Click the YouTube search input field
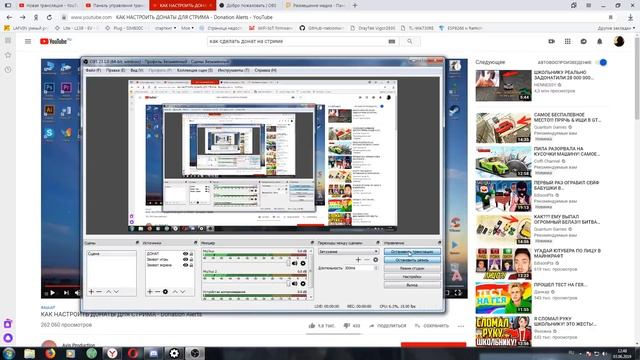Viewport: 640px width, 360px height. coord(296,41)
